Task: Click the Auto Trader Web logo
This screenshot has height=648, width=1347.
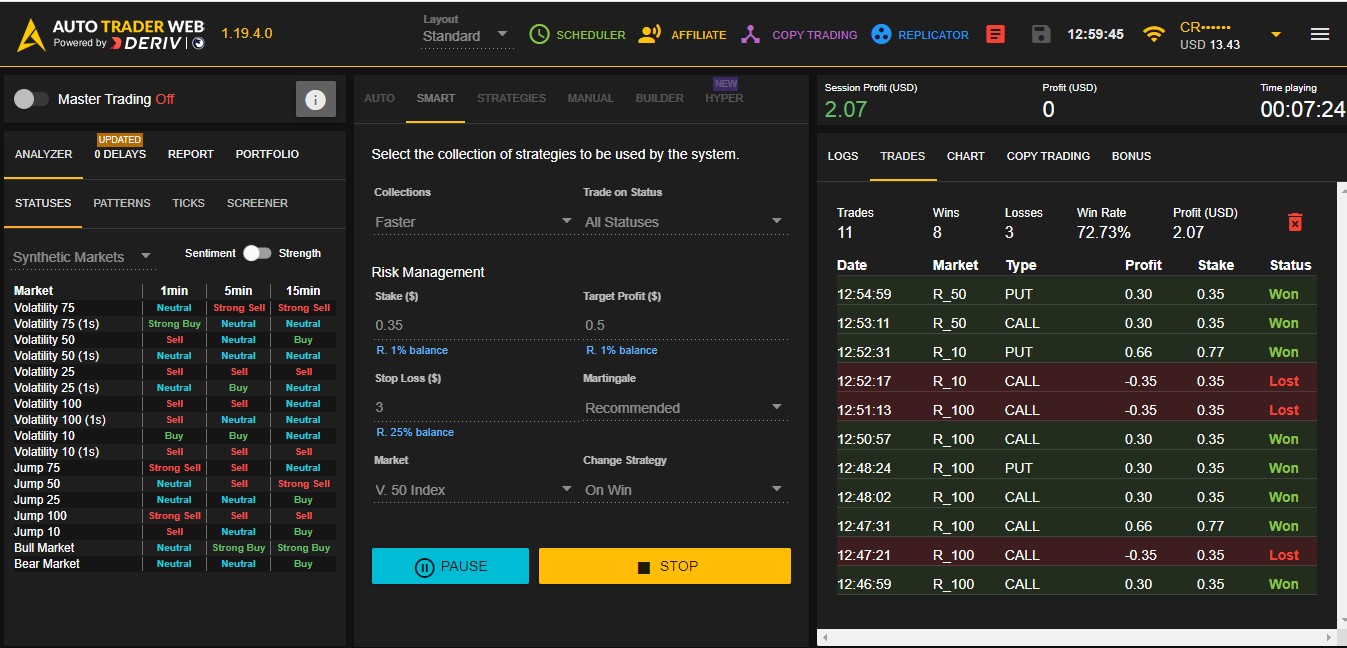Action: tap(111, 34)
